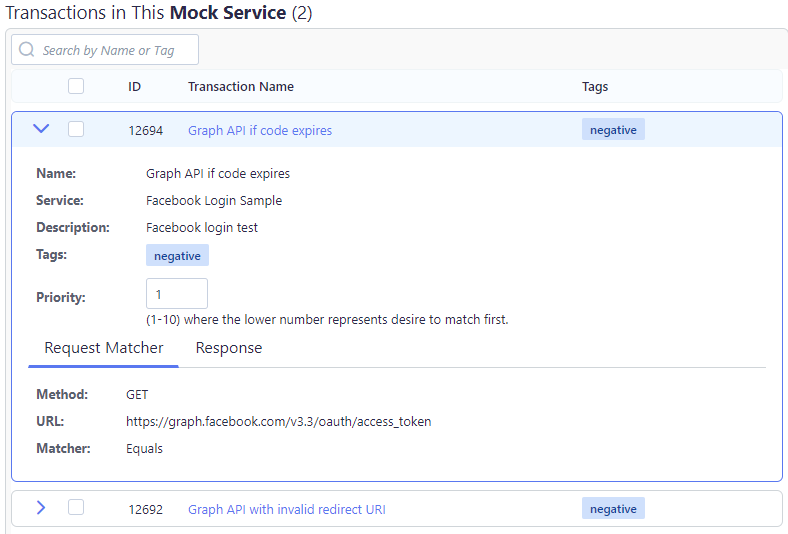This screenshot has height=534, width=788.
Task: Click the negative tag in row 12694
Action: coord(613,130)
